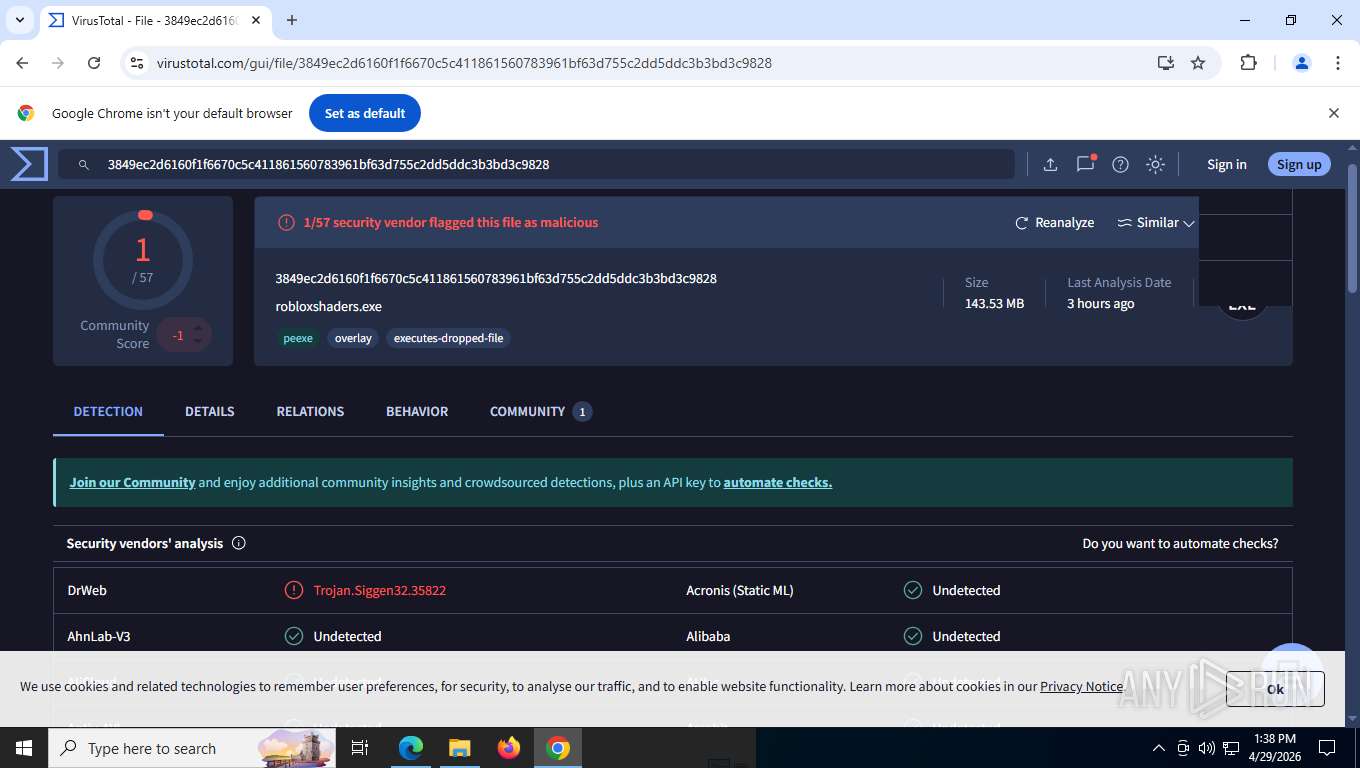Show hidden system tray icons
Viewport: 1360px width, 768px height.
1159,748
